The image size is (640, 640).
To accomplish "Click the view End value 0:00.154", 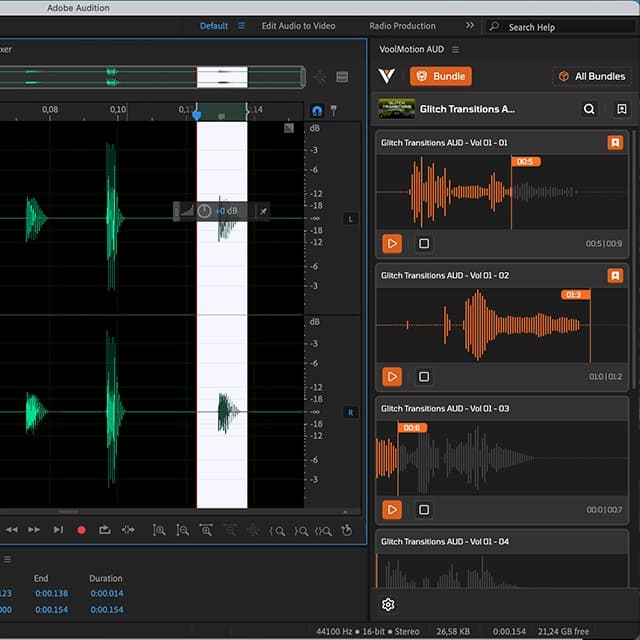I will tap(51, 609).
